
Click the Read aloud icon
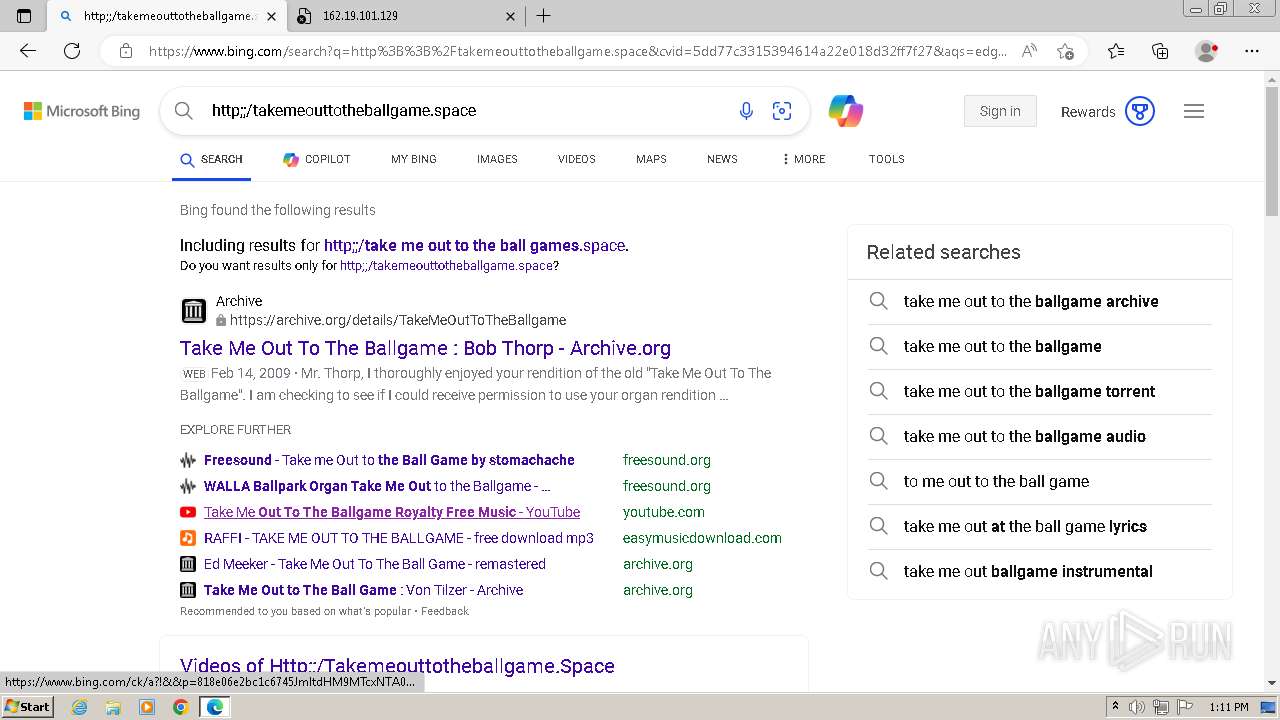click(x=1029, y=51)
